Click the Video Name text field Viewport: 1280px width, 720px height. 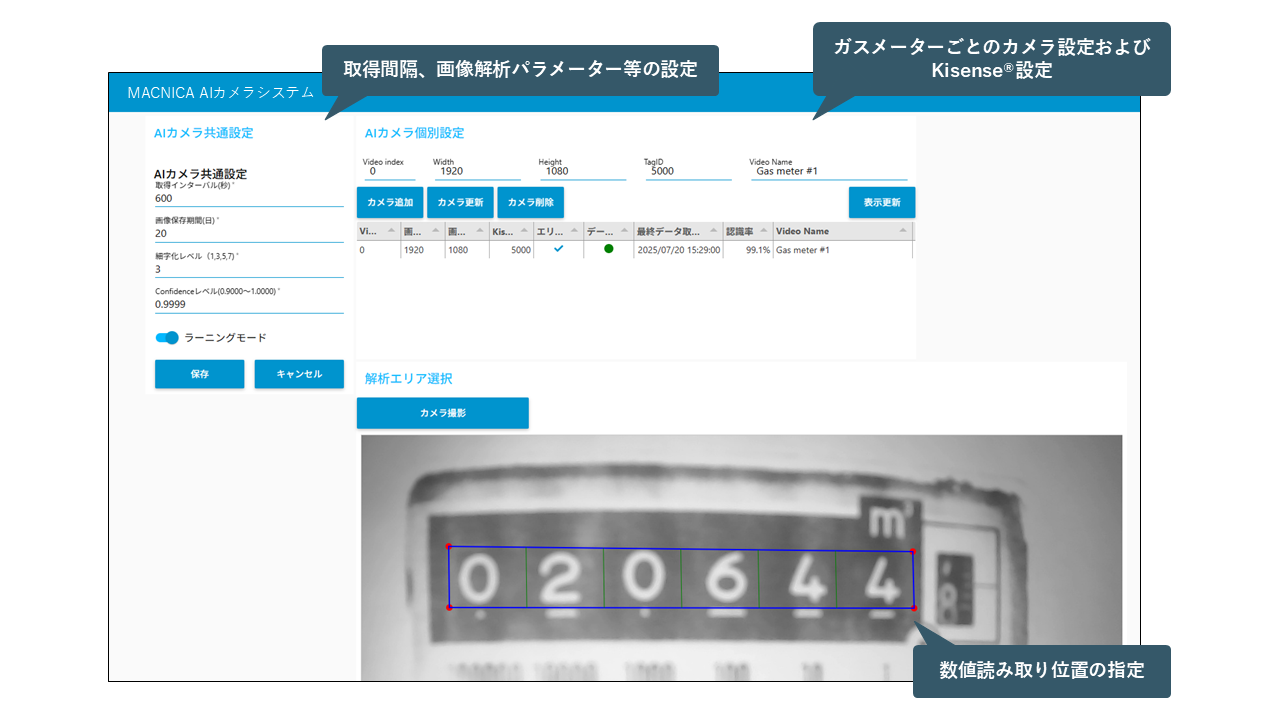pos(830,171)
